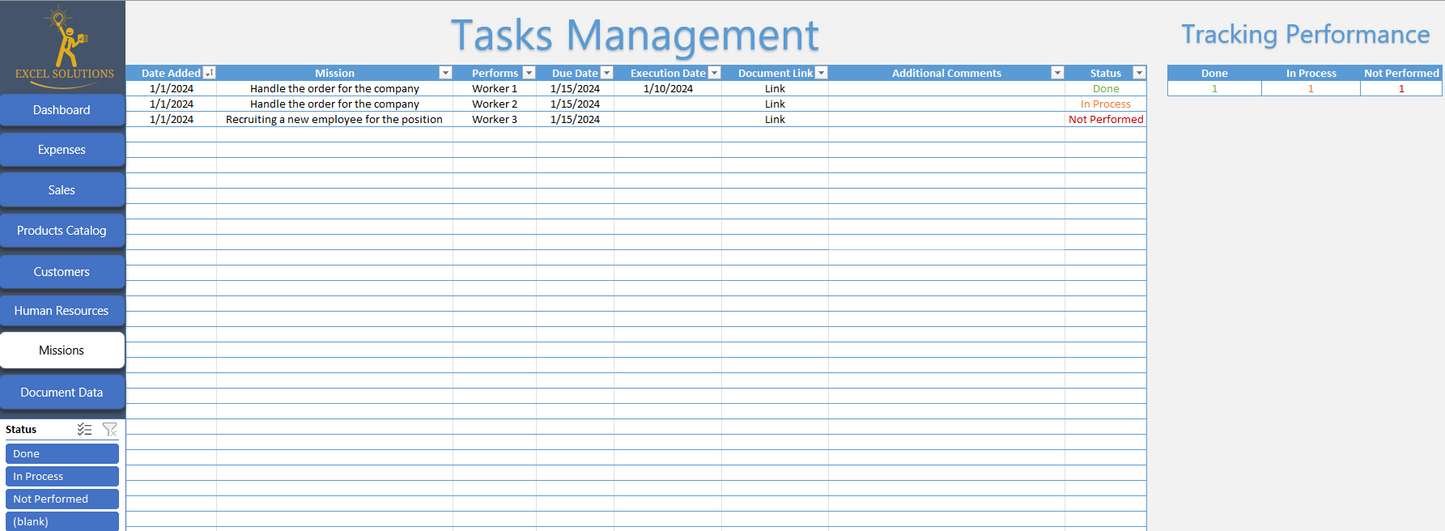Open the Sales section
1445x531 pixels.
coord(62,190)
